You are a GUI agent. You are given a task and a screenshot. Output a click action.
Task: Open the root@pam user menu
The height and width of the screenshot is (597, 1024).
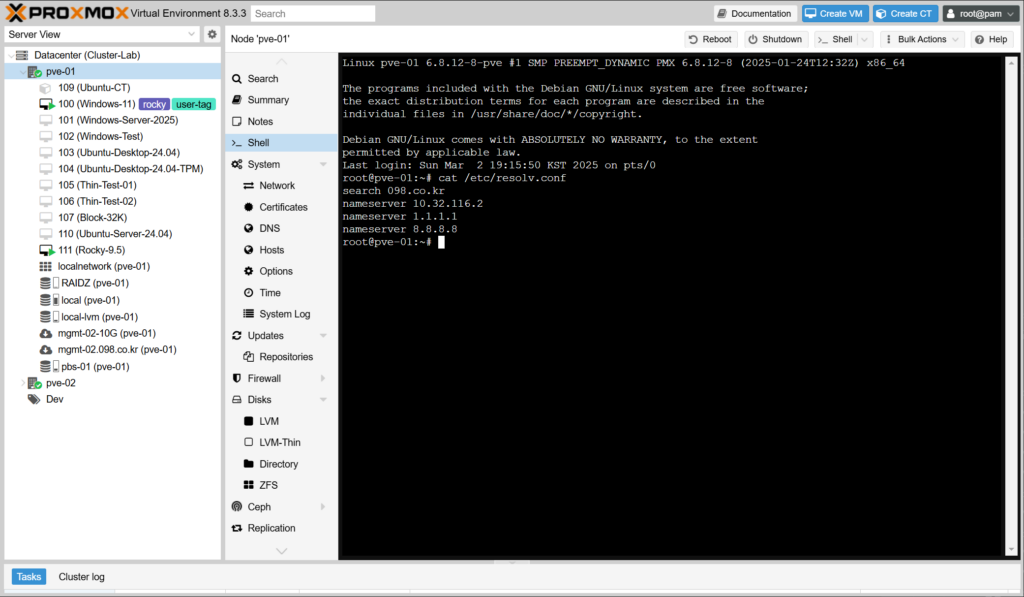coord(979,14)
